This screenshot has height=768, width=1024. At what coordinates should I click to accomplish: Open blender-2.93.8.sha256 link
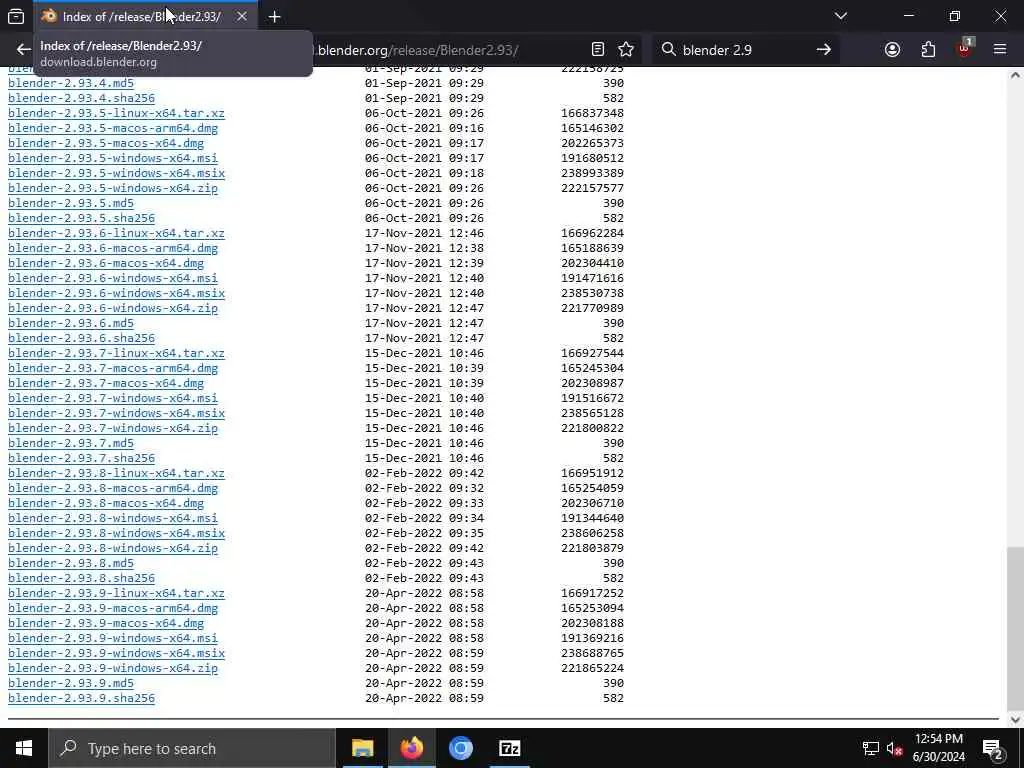pyautogui.click(x=81, y=578)
